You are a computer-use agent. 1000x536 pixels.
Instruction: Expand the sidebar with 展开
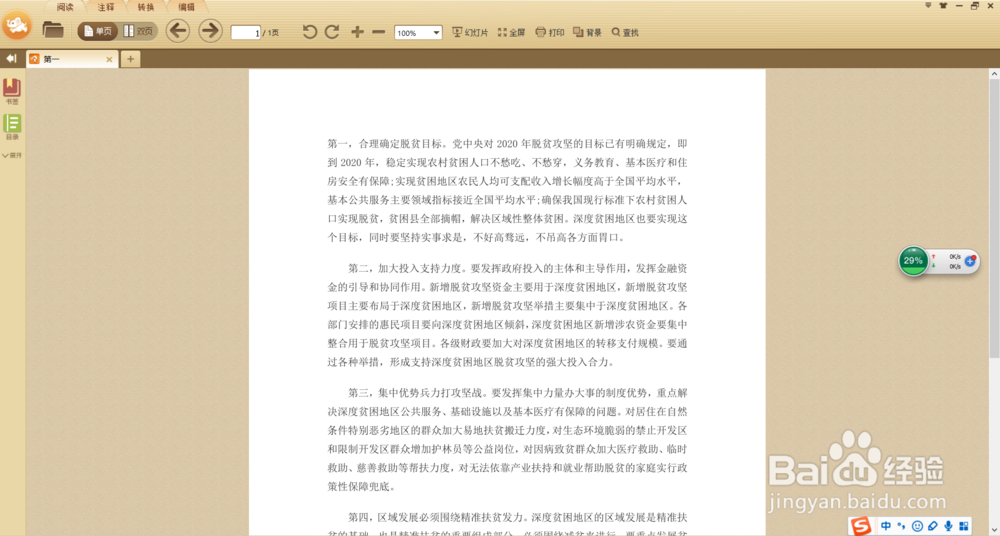(12, 155)
